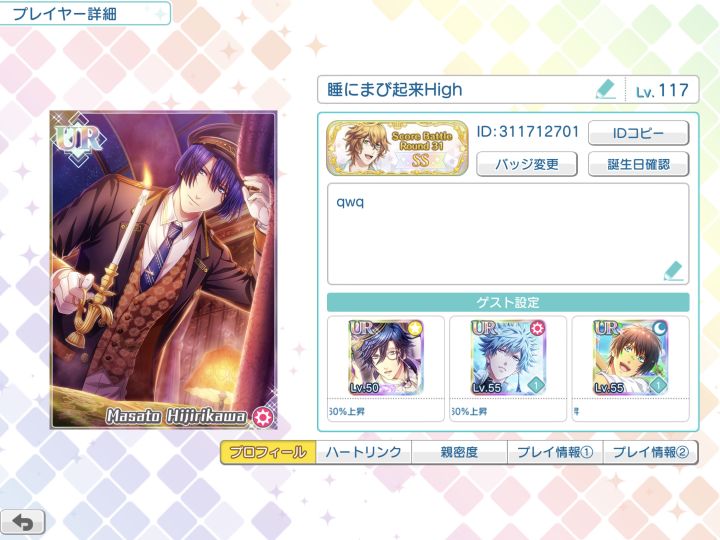Edit player name with pencil icon
Viewport: 720px width, 540px height.
coord(606,90)
